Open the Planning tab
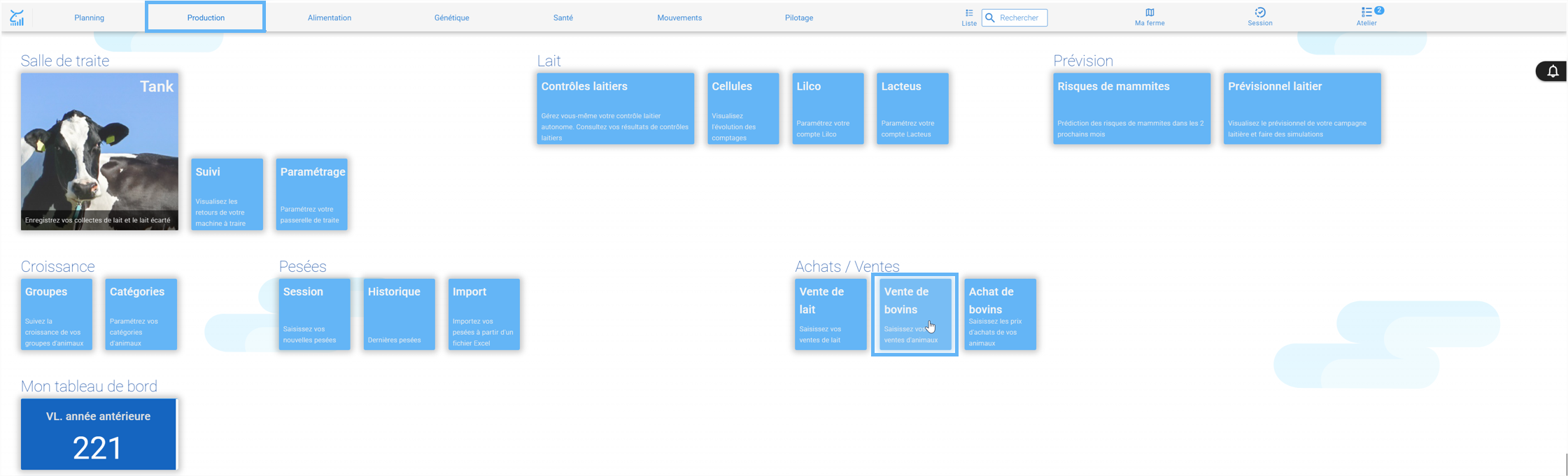Image resolution: width=1568 pixels, height=476 pixels. click(x=90, y=17)
